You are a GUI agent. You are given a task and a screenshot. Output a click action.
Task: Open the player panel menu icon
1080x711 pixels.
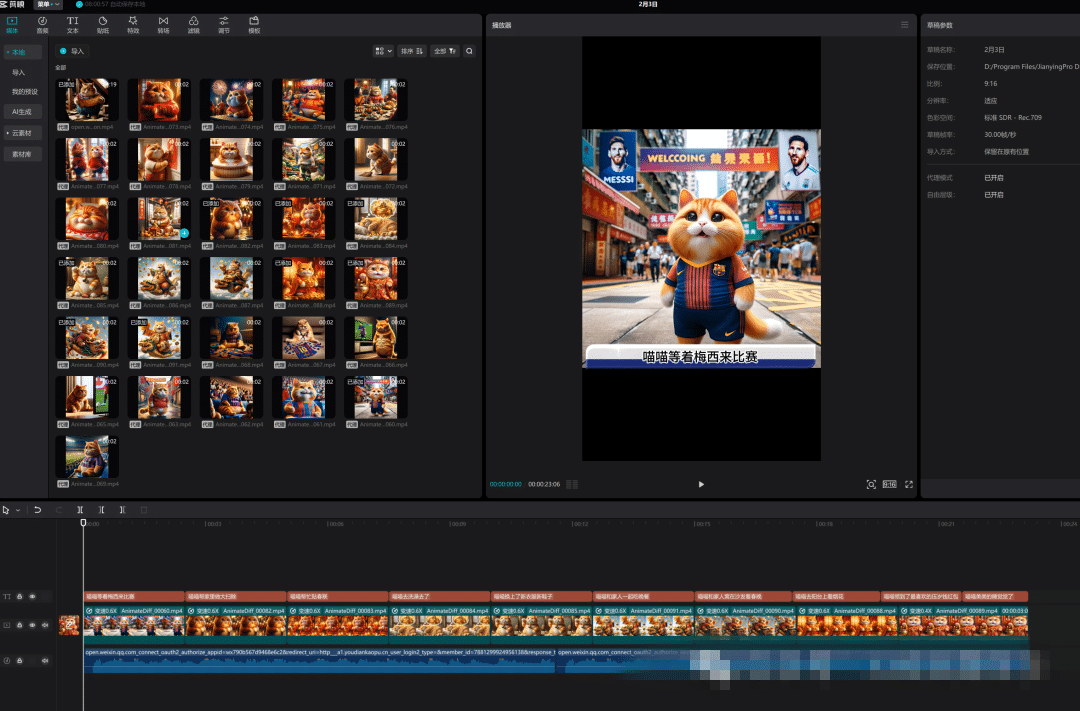904,25
